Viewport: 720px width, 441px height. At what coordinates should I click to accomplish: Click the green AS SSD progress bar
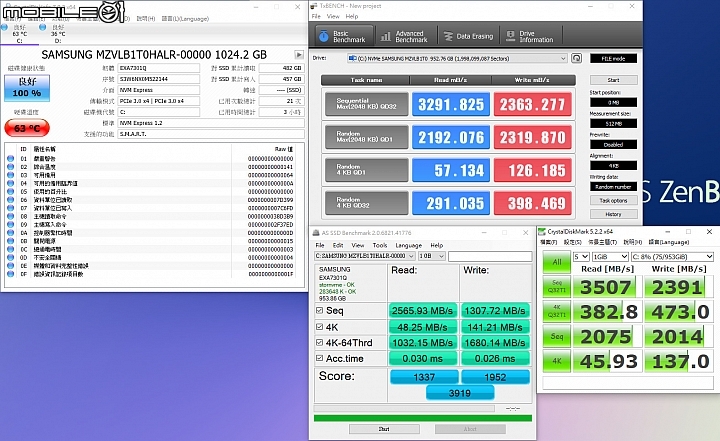(x=422, y=418)
